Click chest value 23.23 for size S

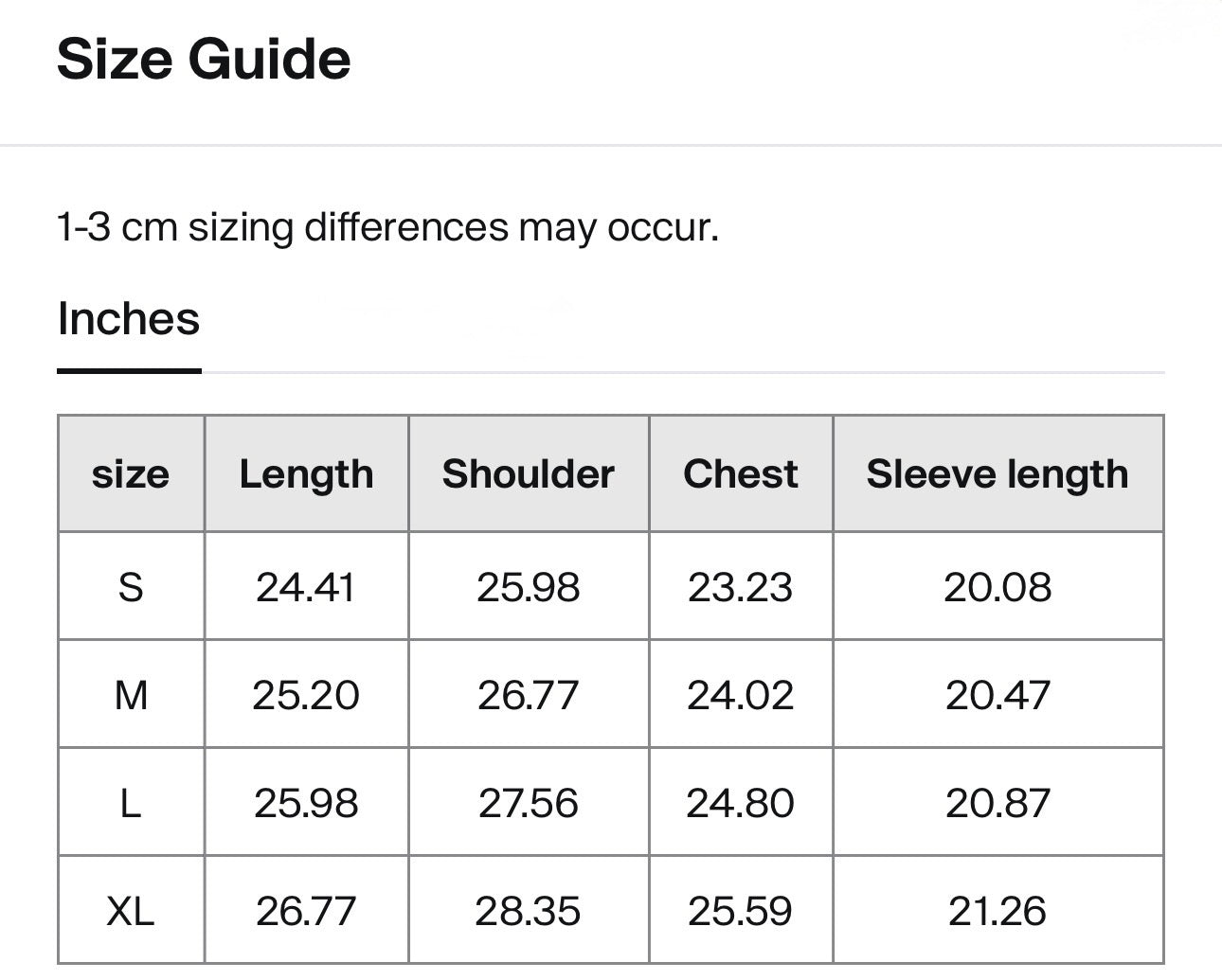point(740,587)
